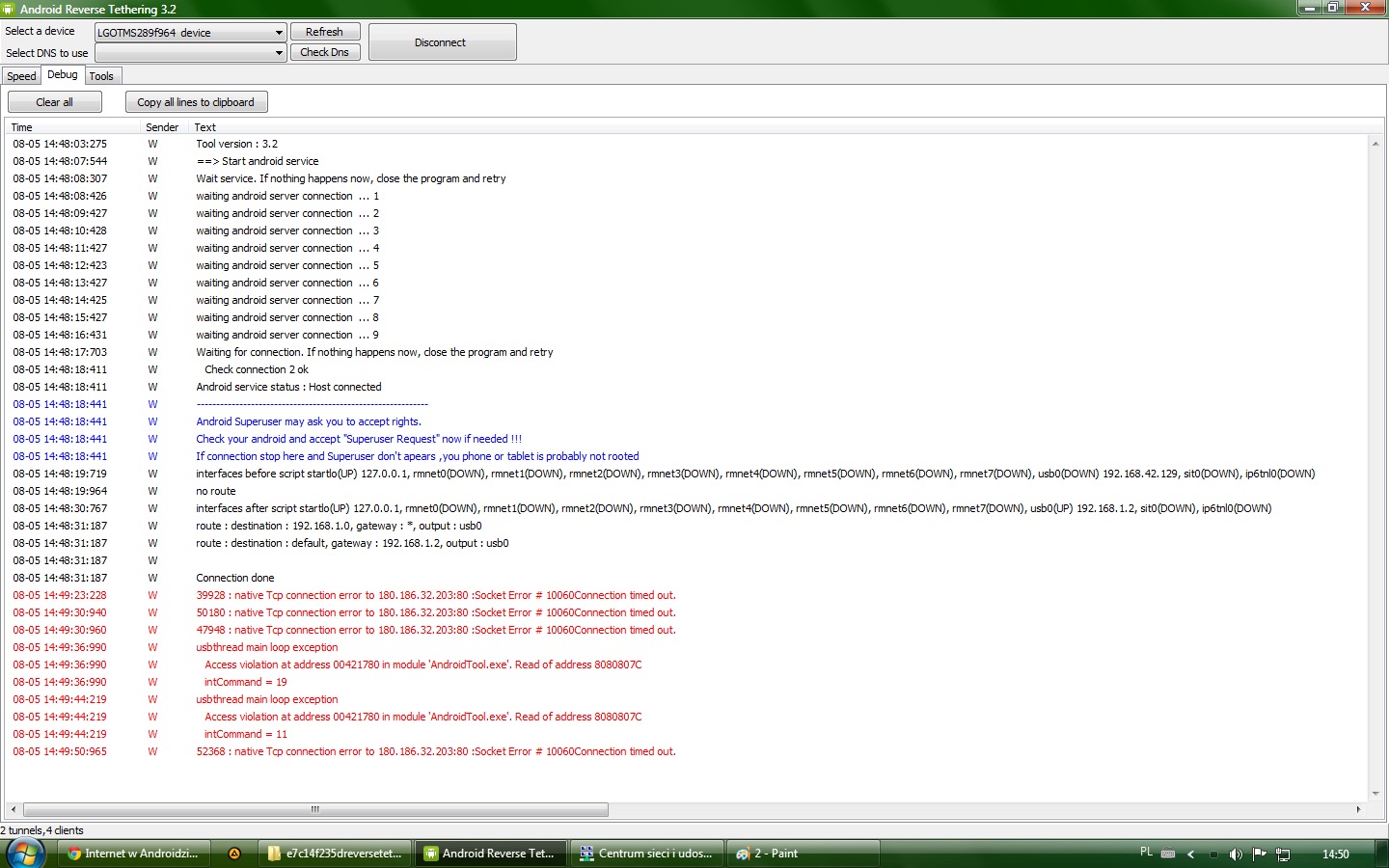This screenshot has width=1389, height=868.
Task: Show hidden tray icons arrow
Action: [1191, 854]
